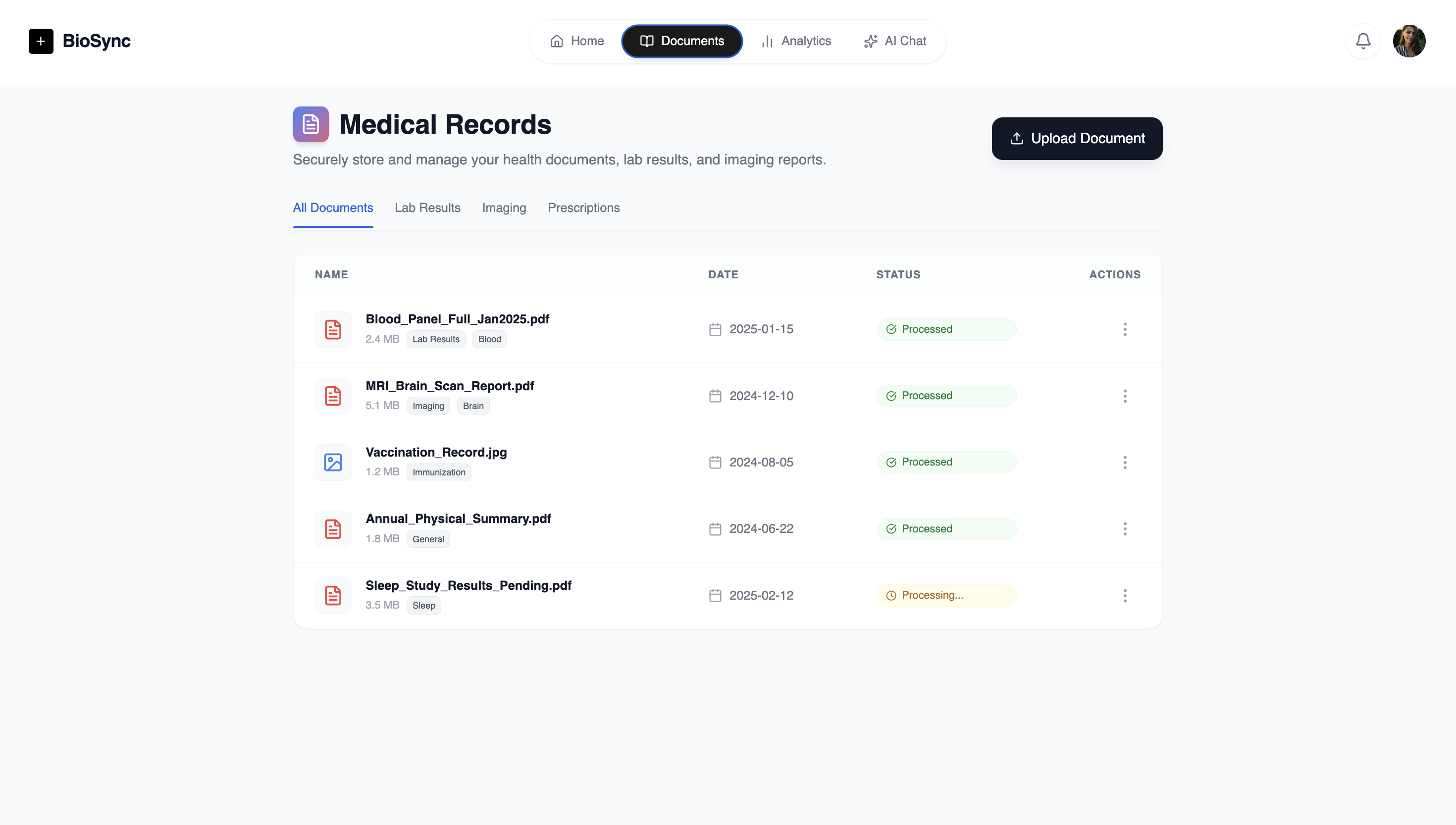Screen dimensions: 1456x825
Task: Click the Medical Records gradient document icon
Action: 311,124
